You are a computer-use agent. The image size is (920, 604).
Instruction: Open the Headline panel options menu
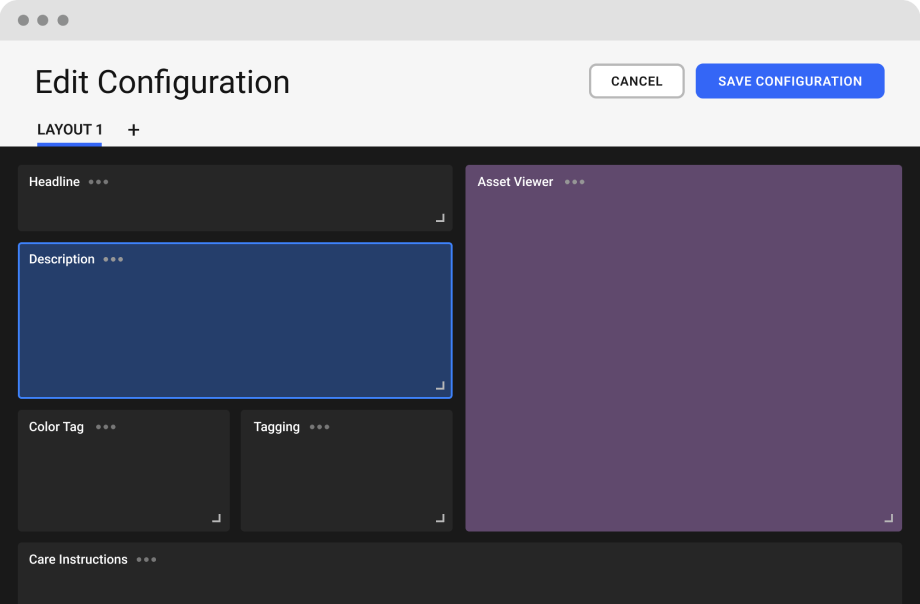pos(98,182)
